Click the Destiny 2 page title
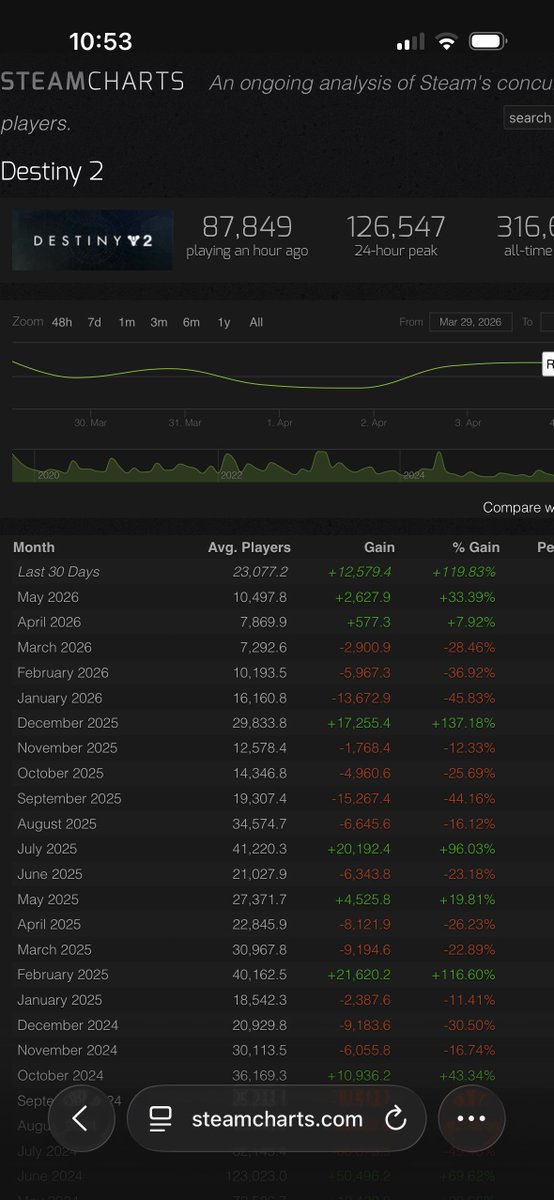 coord(51,171)
